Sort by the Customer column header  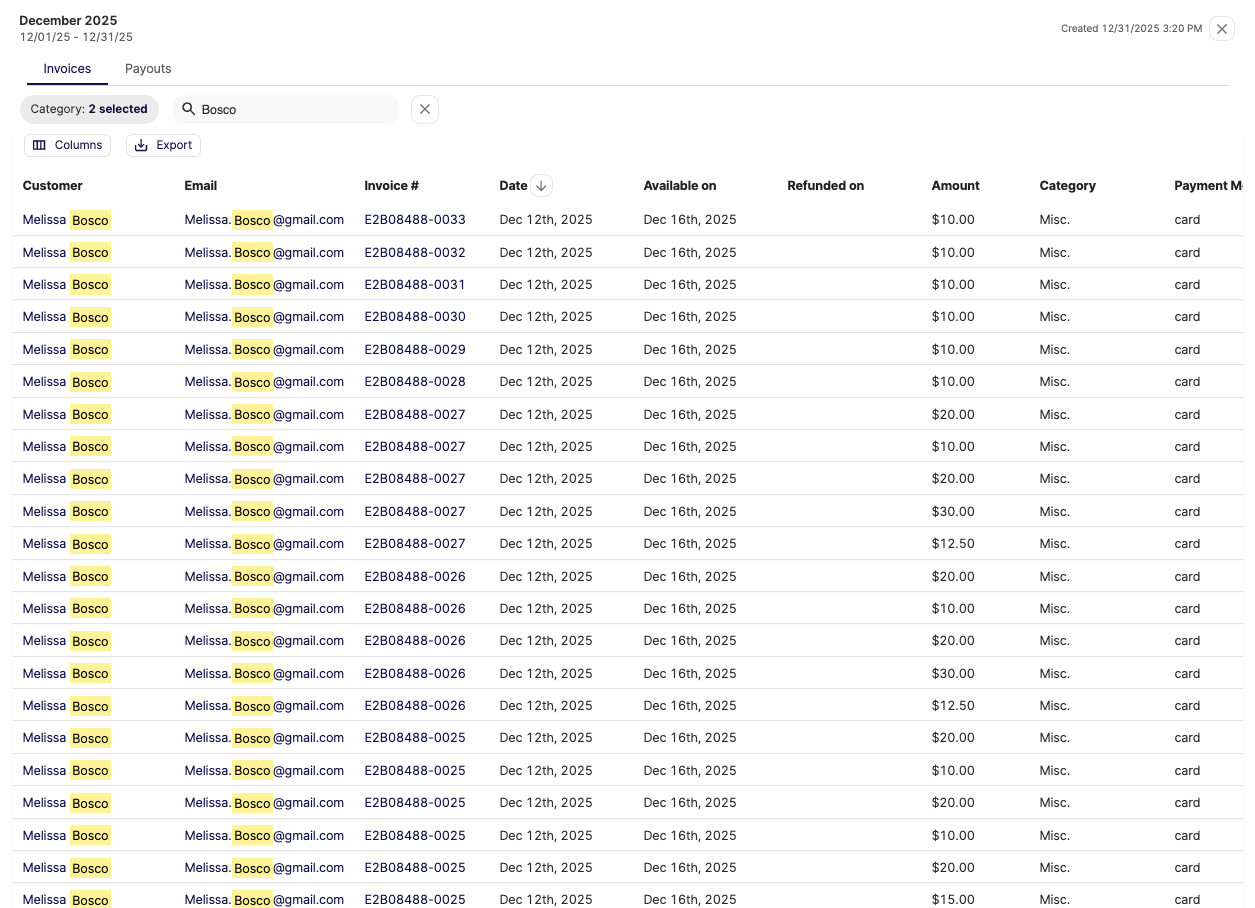click(52, 185)
